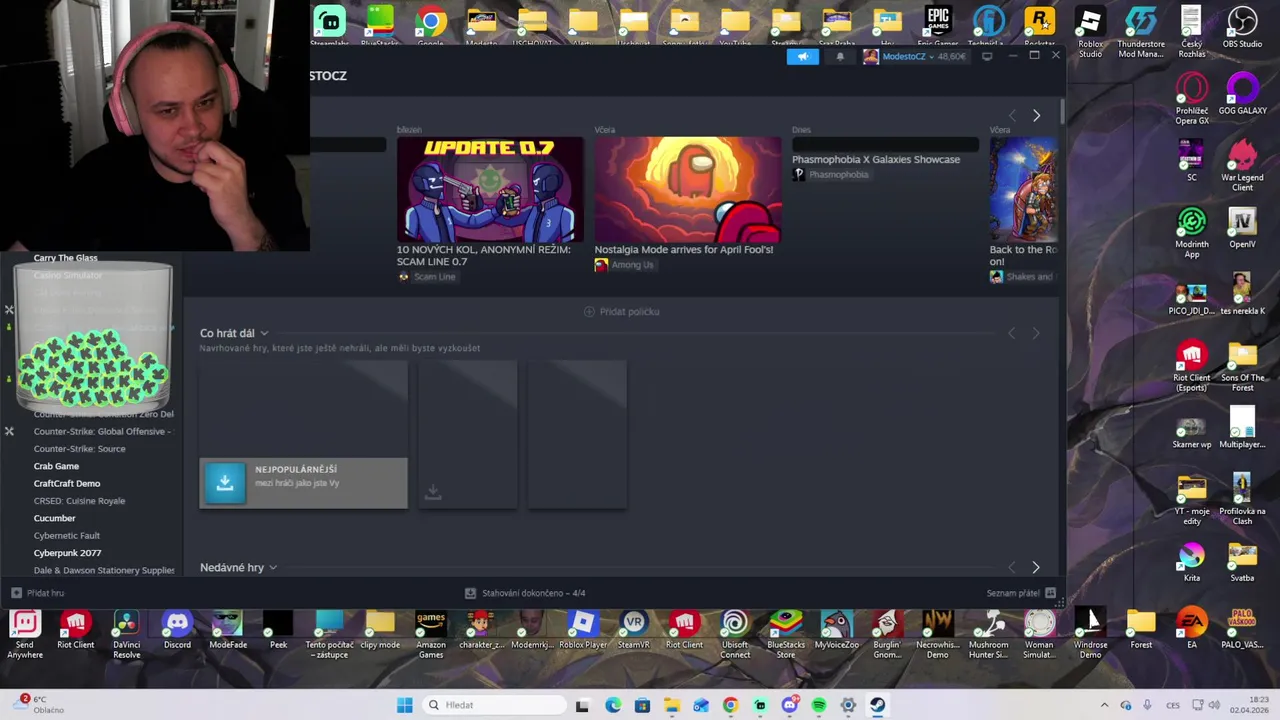Screen dimensions: 1280x720
Task: Open Send Anywhere desktop icon
Action: tap(25, 632)
